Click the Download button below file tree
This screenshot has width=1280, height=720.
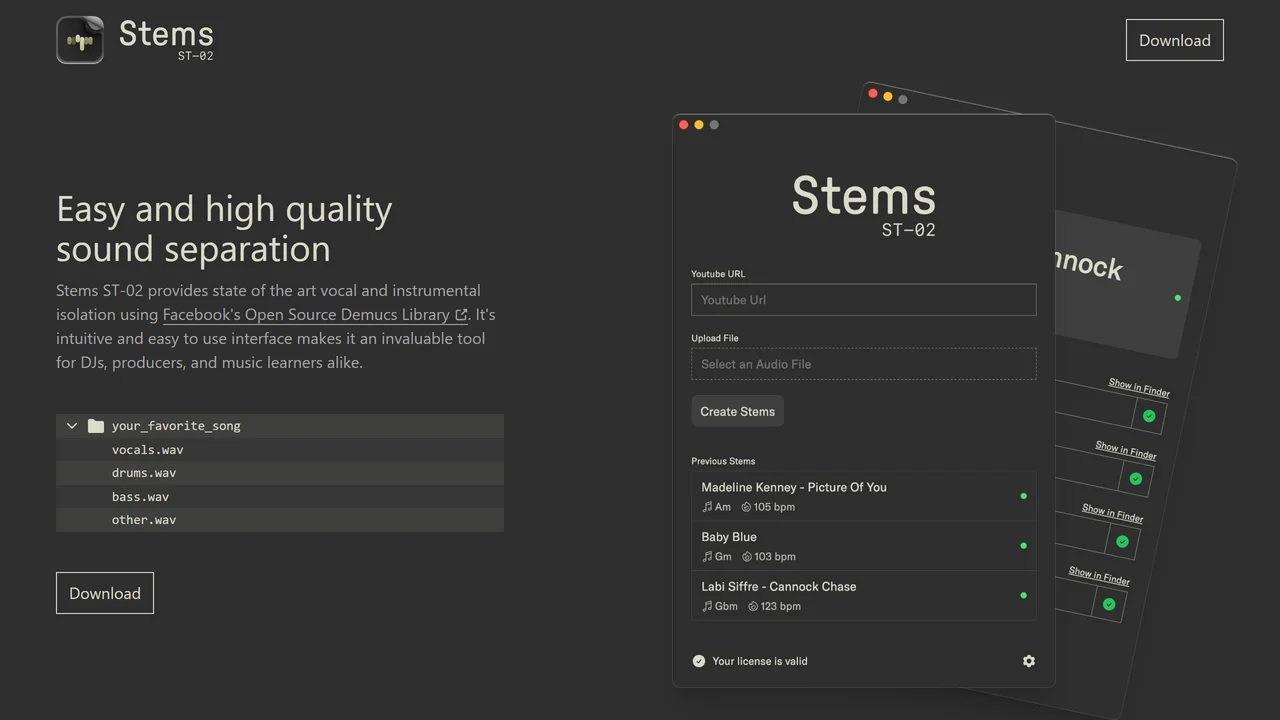point(105,593)
